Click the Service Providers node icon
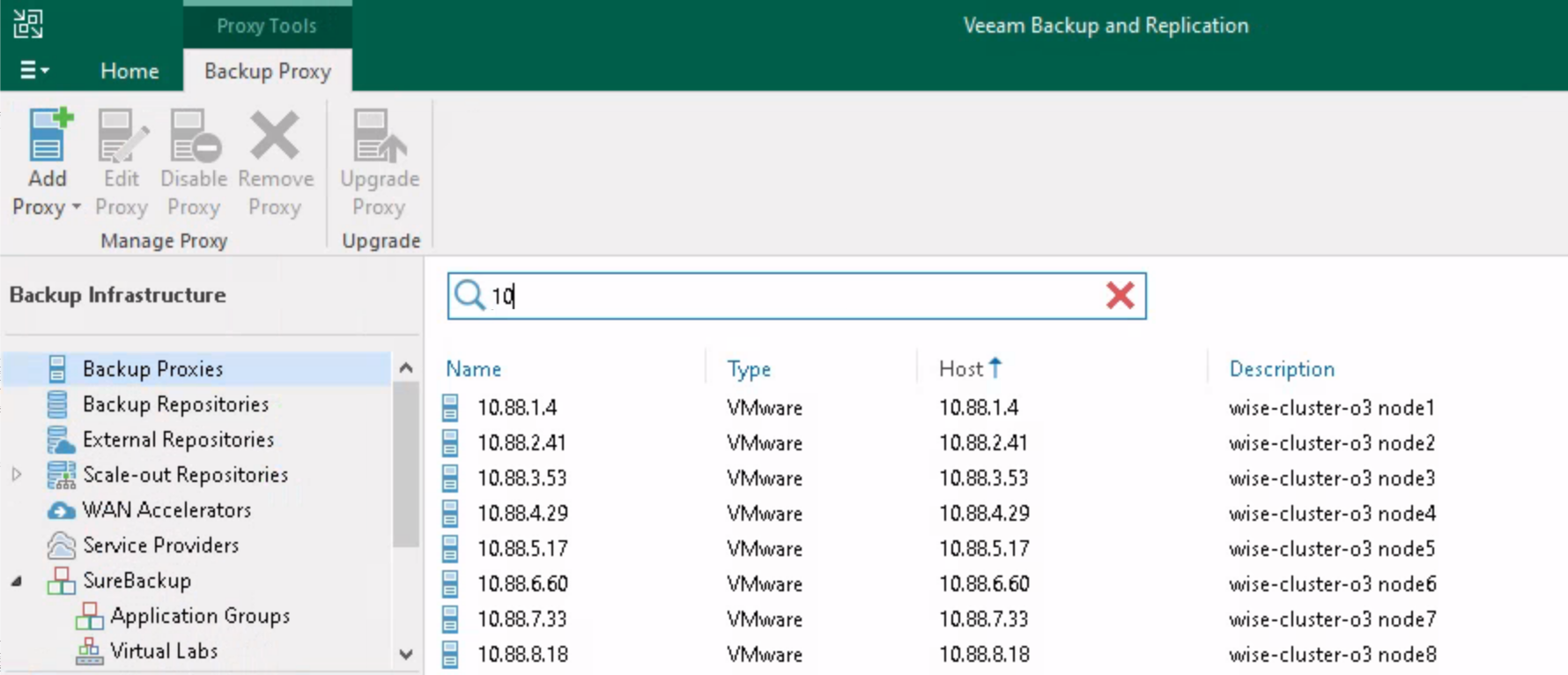Screen dimensions: 1568x675 (61, 545)
